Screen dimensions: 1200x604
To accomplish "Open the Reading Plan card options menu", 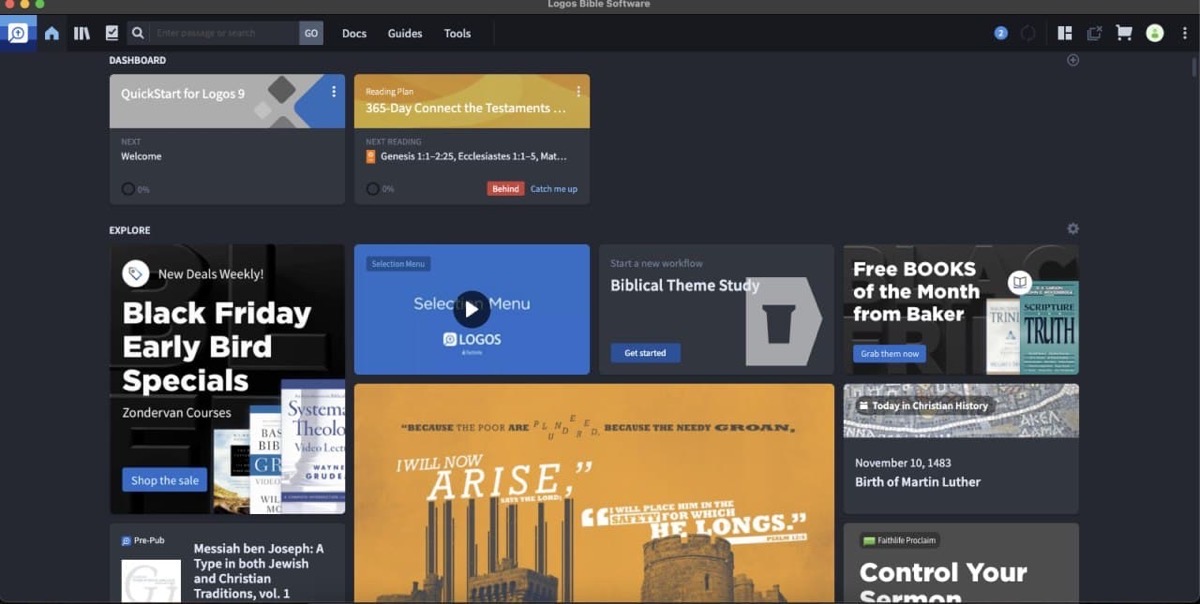I will (578, 92).
